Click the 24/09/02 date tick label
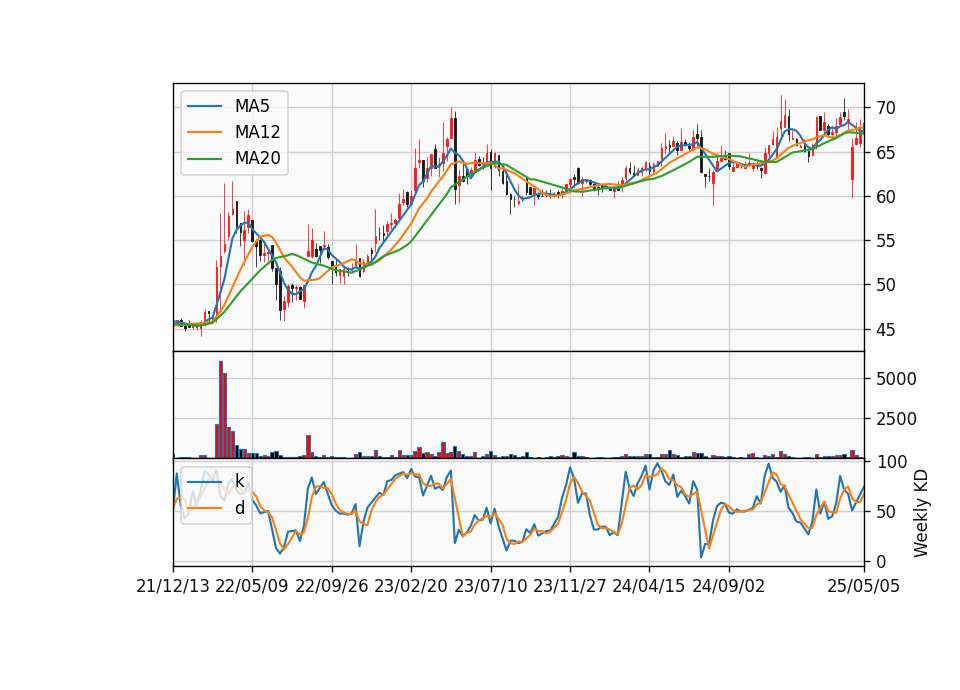Screen dimensions: 960x690 tap(729, 587)
